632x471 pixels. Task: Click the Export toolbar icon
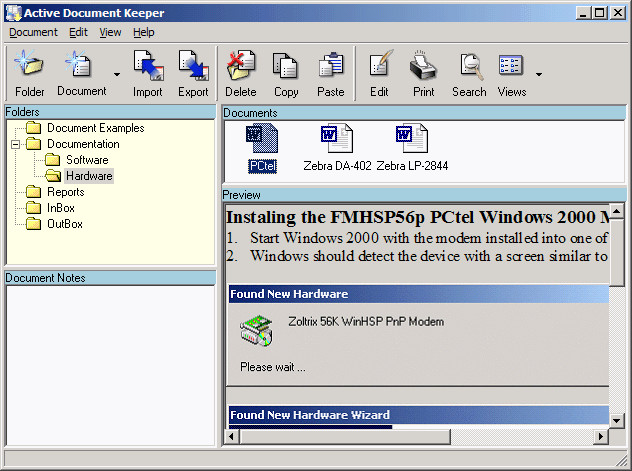pyautogui.click(x=193, y=73)
